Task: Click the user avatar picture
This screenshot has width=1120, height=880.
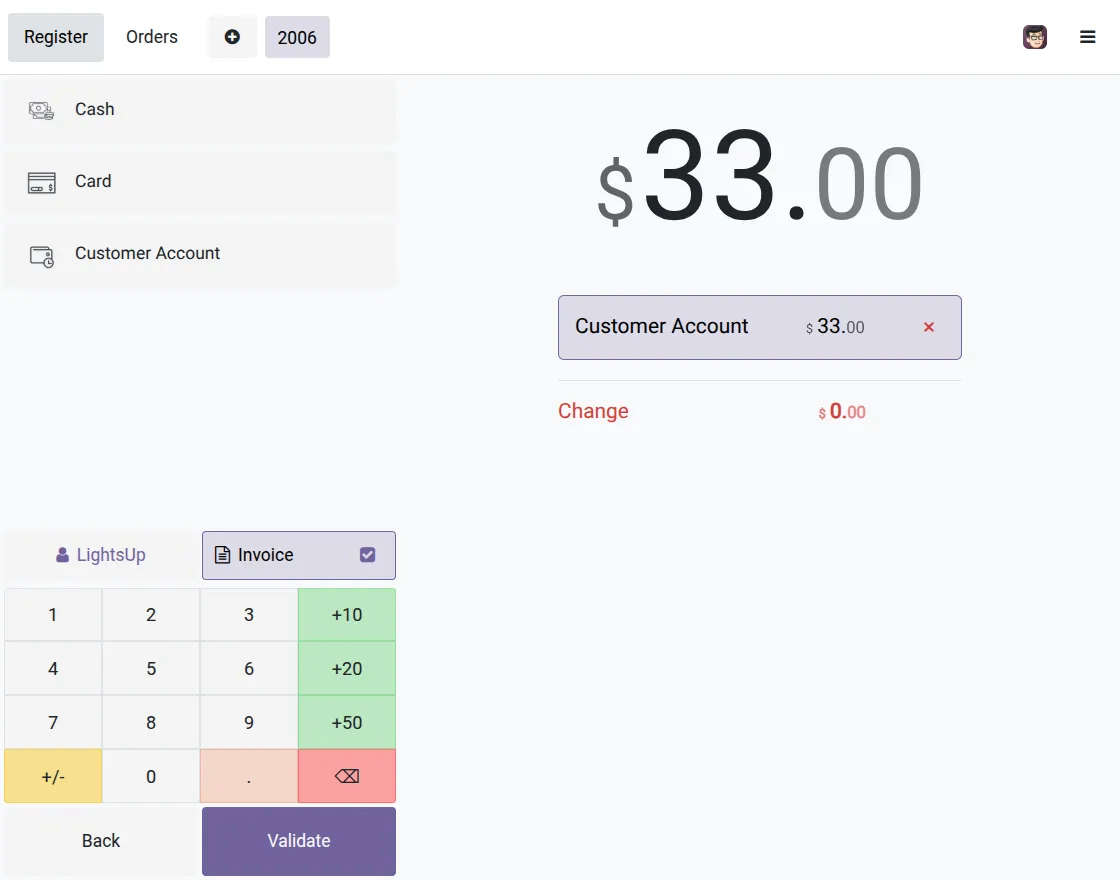Action: [x=1035, y=37]
